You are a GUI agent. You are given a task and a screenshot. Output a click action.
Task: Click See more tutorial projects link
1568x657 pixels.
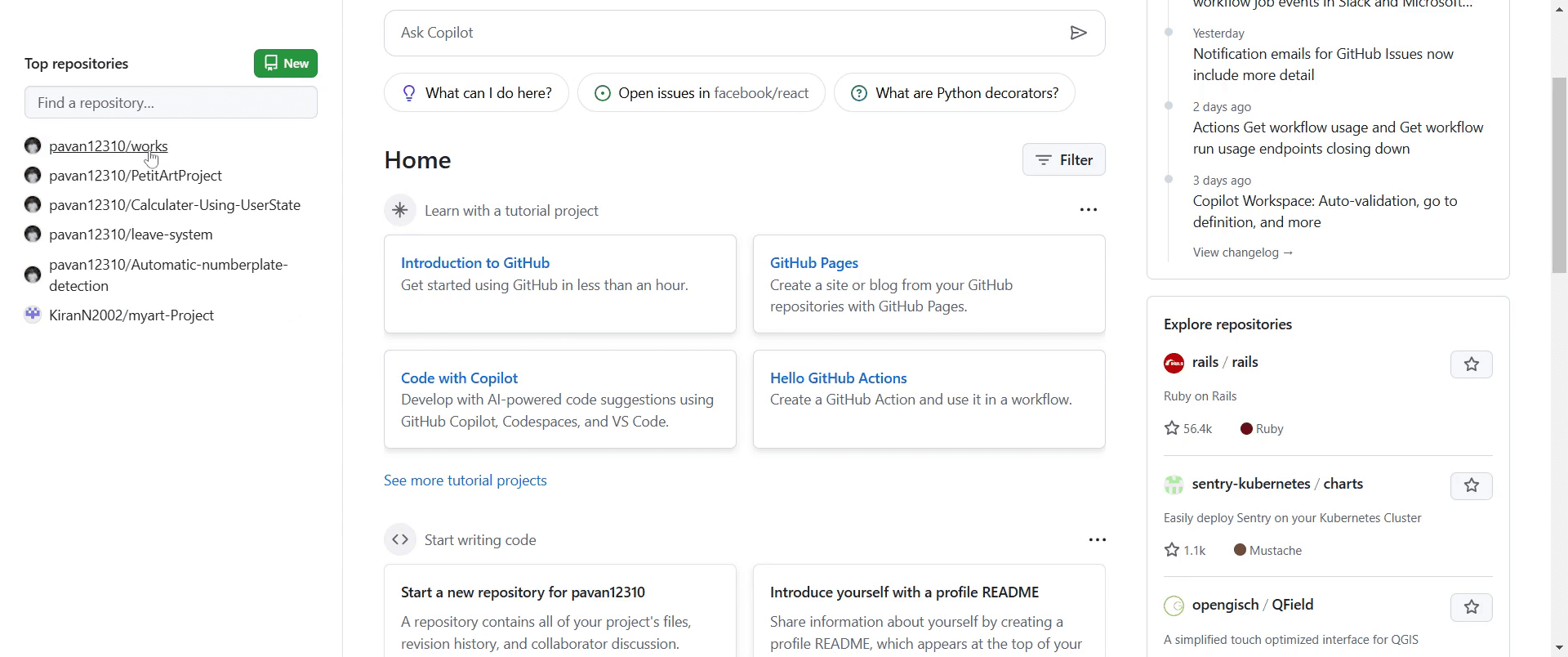coord(465,480)
